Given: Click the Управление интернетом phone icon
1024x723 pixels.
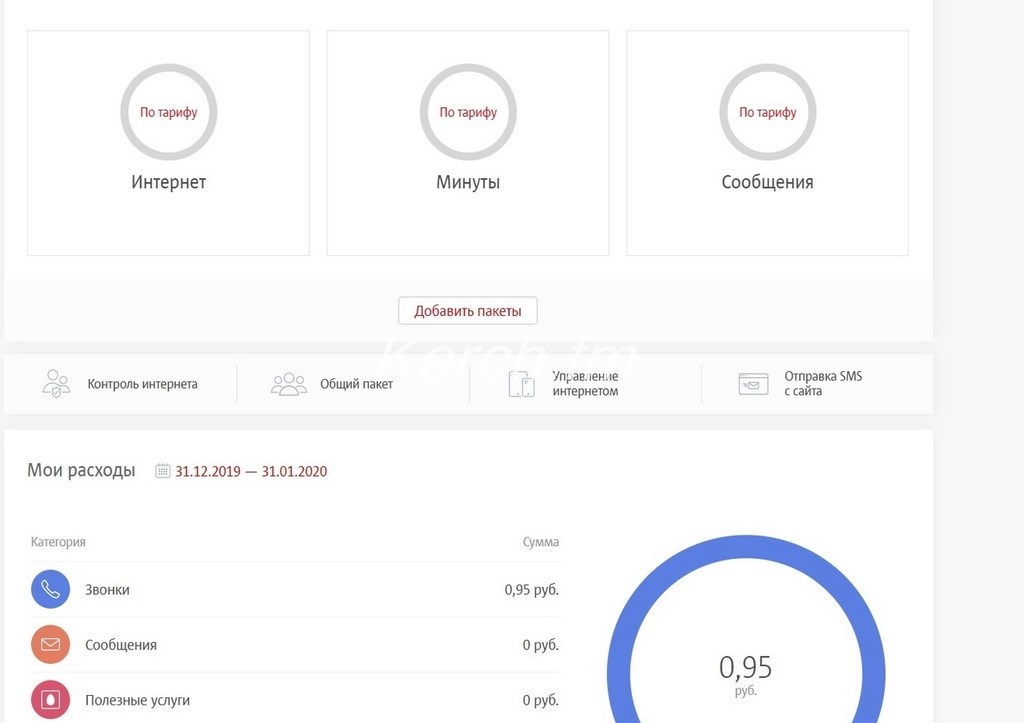Looking at the screenshot, I should (521, 384).
